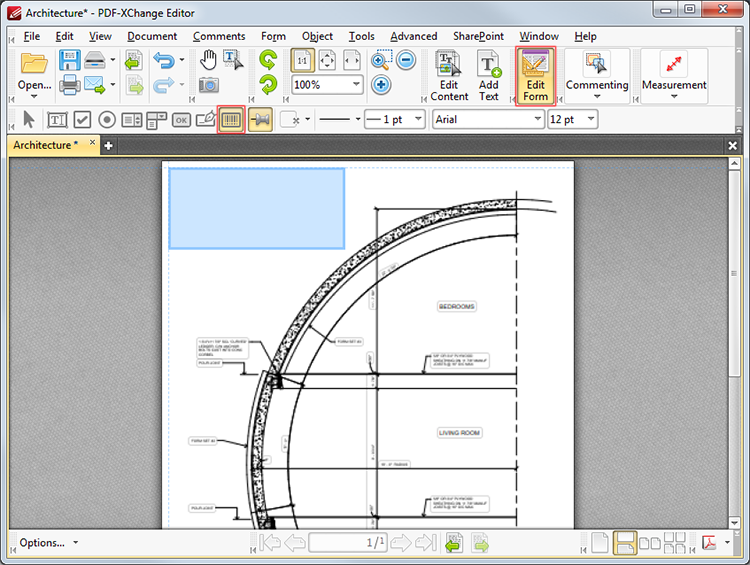Screen dimensions: 750x565
Task: Select the Hand tool
Action: click(x=208, y=60)
